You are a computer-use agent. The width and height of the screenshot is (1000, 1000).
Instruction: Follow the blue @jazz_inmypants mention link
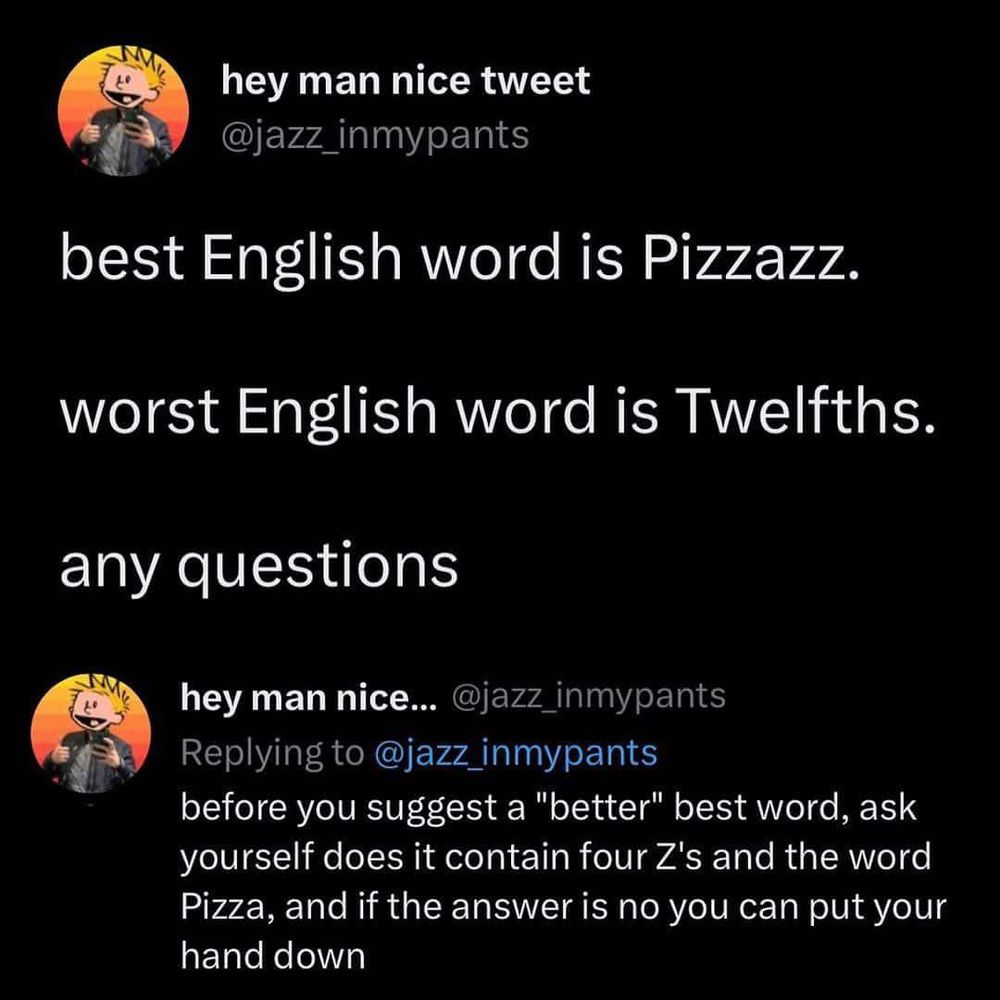pyautogui.click(x=516, y=753)
